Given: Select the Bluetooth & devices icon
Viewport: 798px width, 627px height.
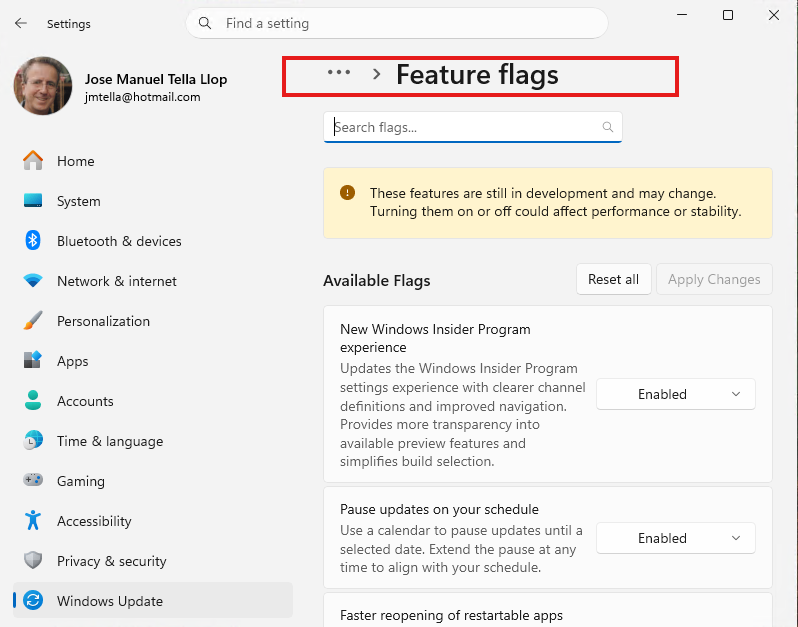Looking at the screenshot, I should [x=33, y=241].
